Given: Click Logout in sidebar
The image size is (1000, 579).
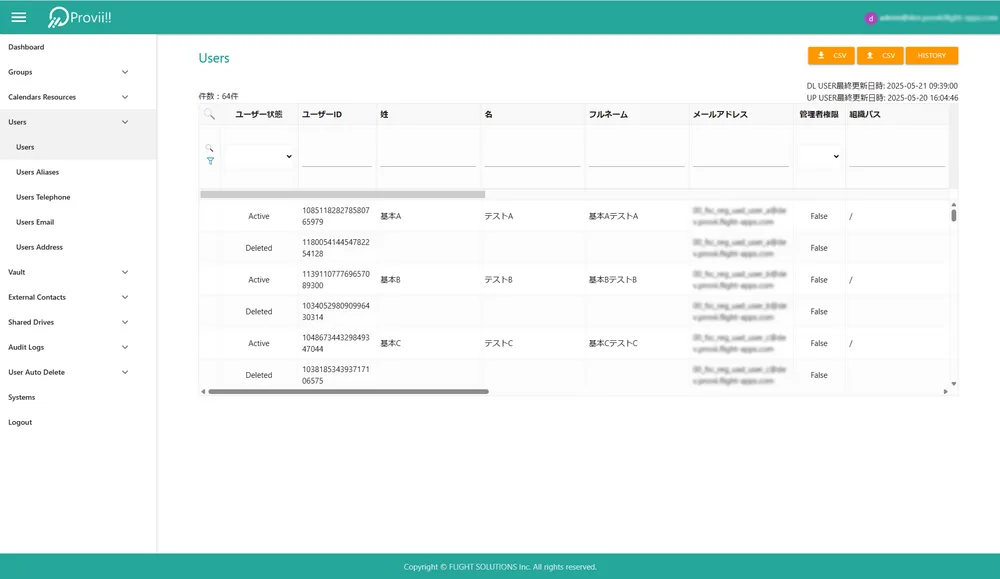Looking at the screenshot, I should [20, 422].
